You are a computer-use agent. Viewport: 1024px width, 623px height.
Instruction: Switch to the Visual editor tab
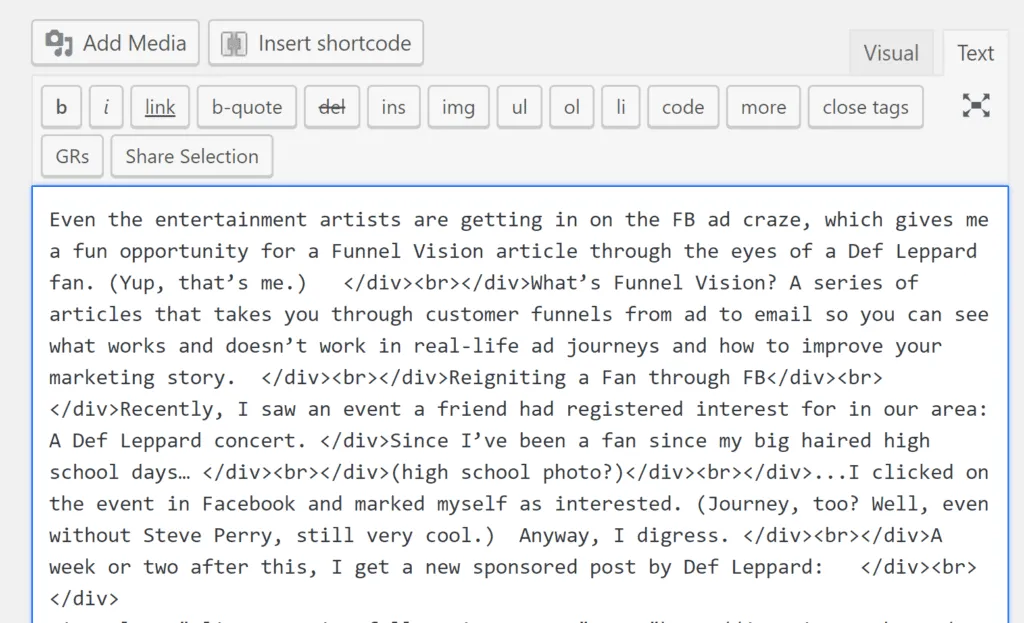tap(891, 53)
